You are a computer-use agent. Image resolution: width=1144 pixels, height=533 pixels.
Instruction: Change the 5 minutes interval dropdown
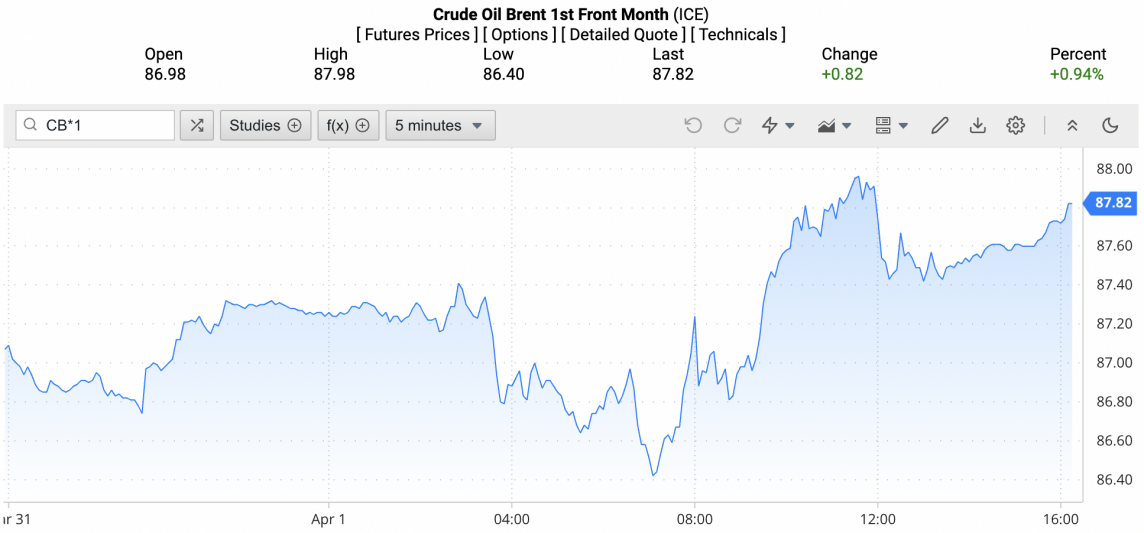tap(440, 125)
